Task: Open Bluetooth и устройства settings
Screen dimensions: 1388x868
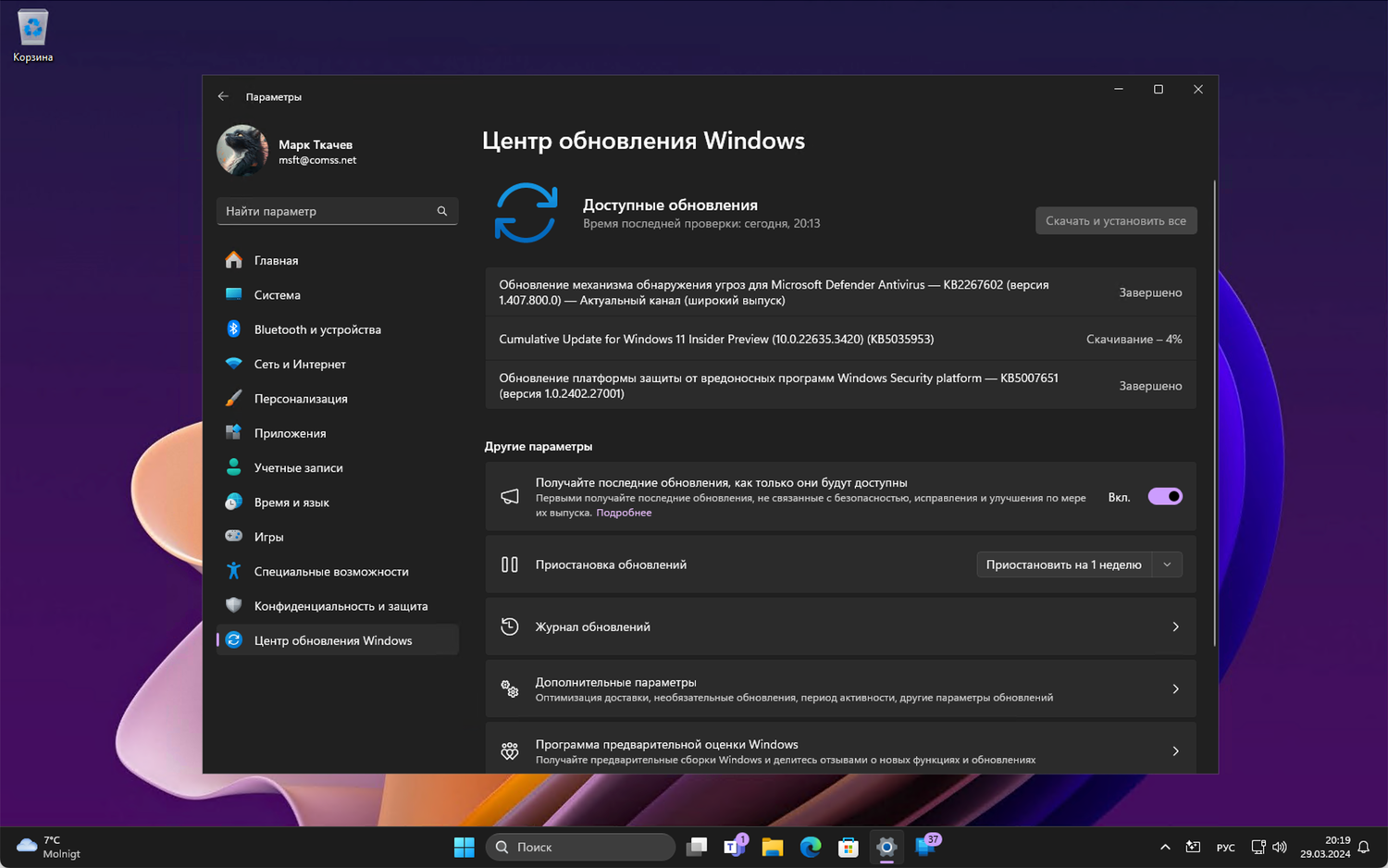Action: tap(337, 329)
